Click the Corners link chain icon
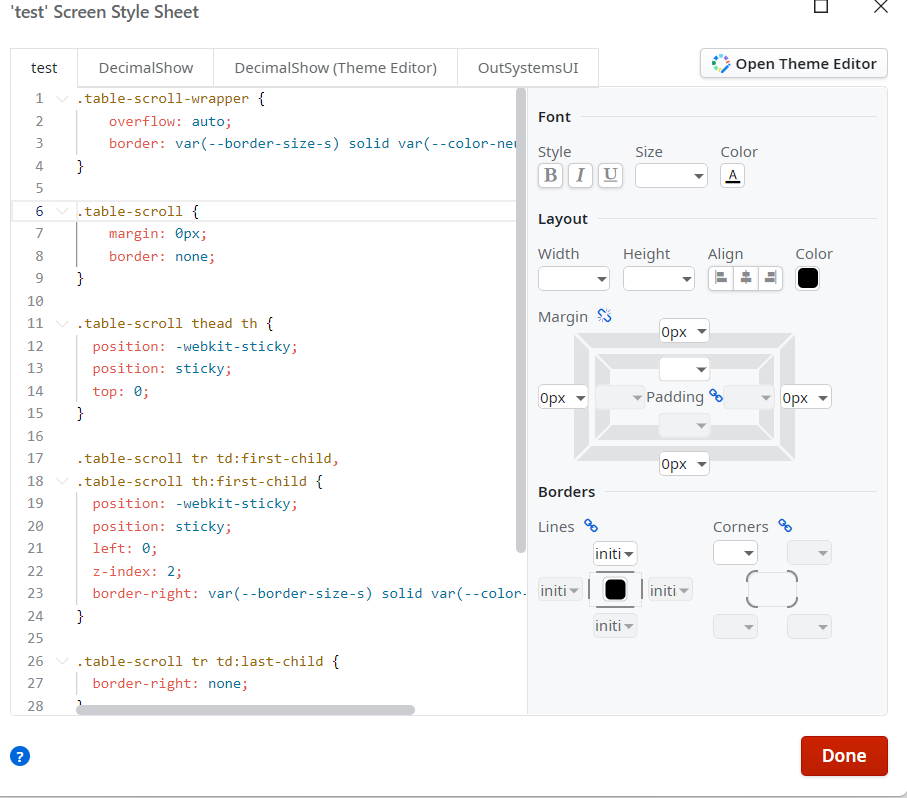The width and height of the screenshot is (907, 798). pyautogui.click(x=785, y=526)
